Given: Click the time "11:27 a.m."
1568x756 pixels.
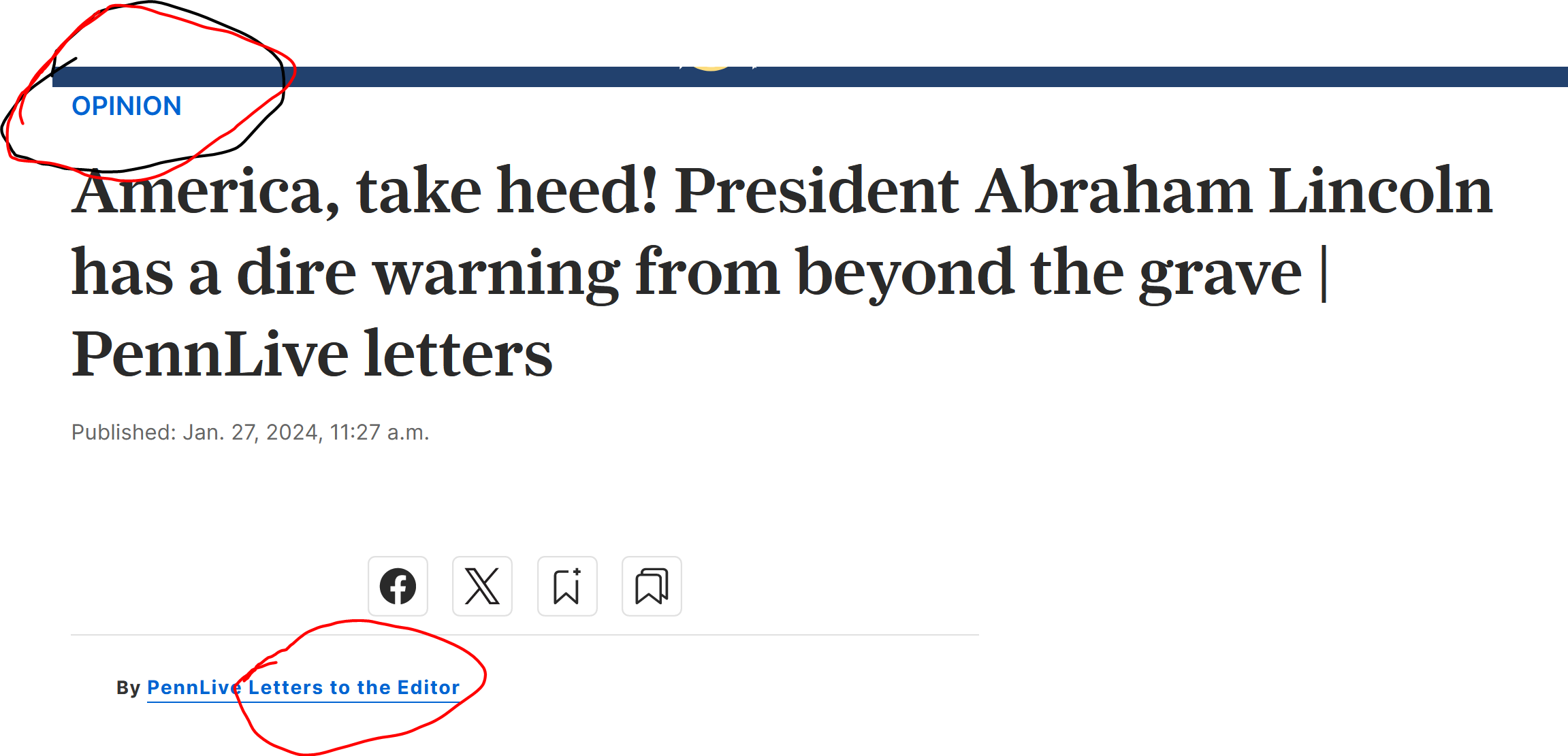Looking at the screenshot, I should 379,433.
